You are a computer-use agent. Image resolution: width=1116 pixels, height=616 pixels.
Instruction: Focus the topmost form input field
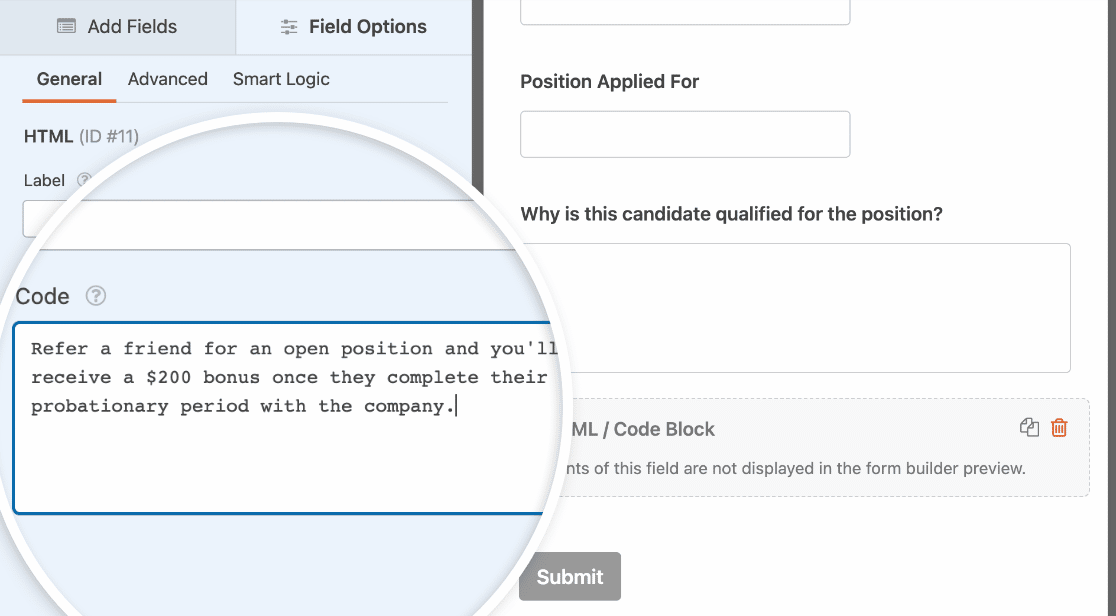tap(684, 8)
